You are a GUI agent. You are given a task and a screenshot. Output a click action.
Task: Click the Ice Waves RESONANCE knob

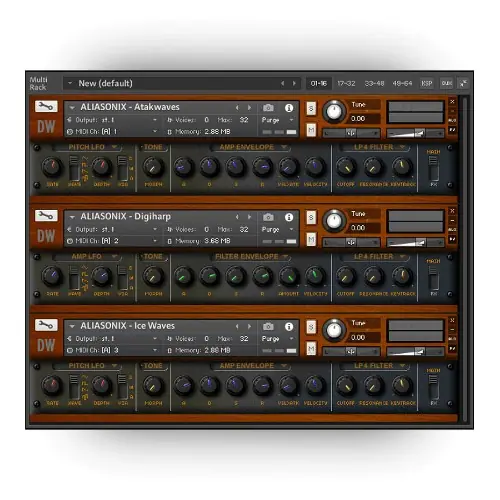pos(374,385)
